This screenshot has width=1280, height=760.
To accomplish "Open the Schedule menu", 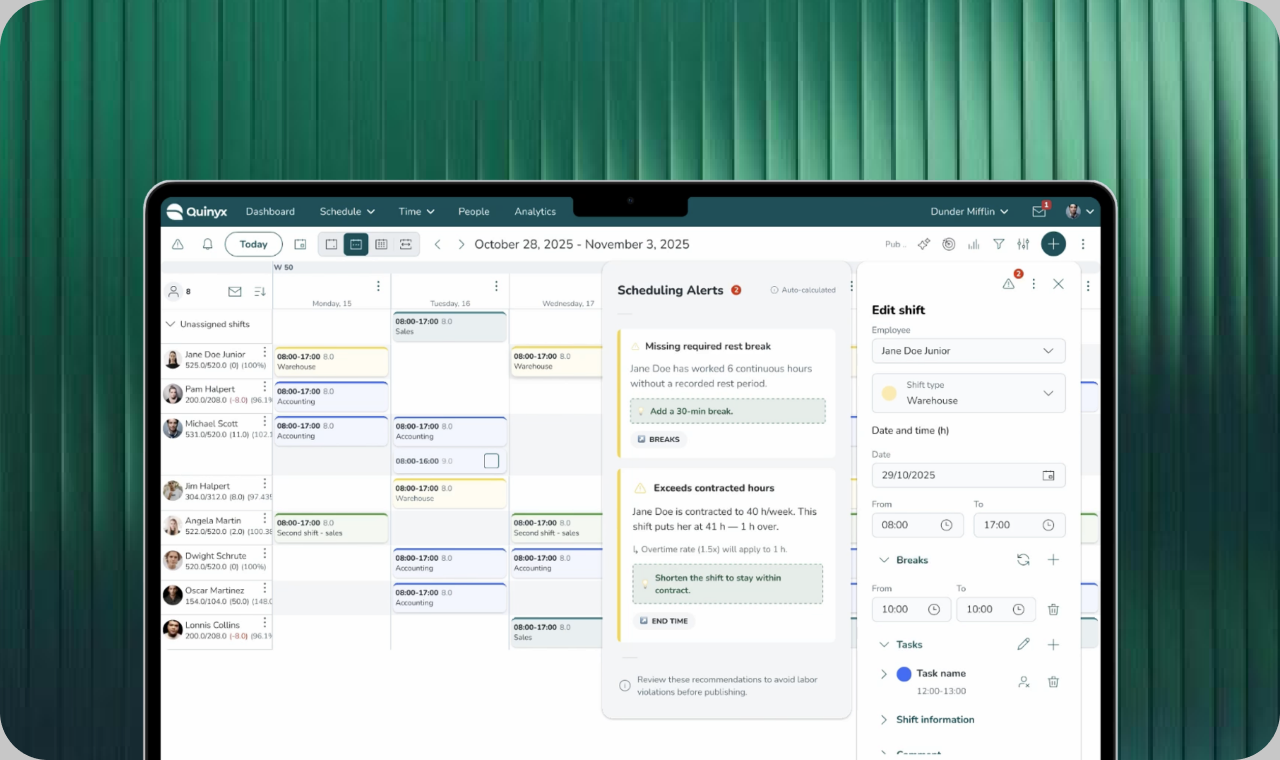I will [347, 212].
